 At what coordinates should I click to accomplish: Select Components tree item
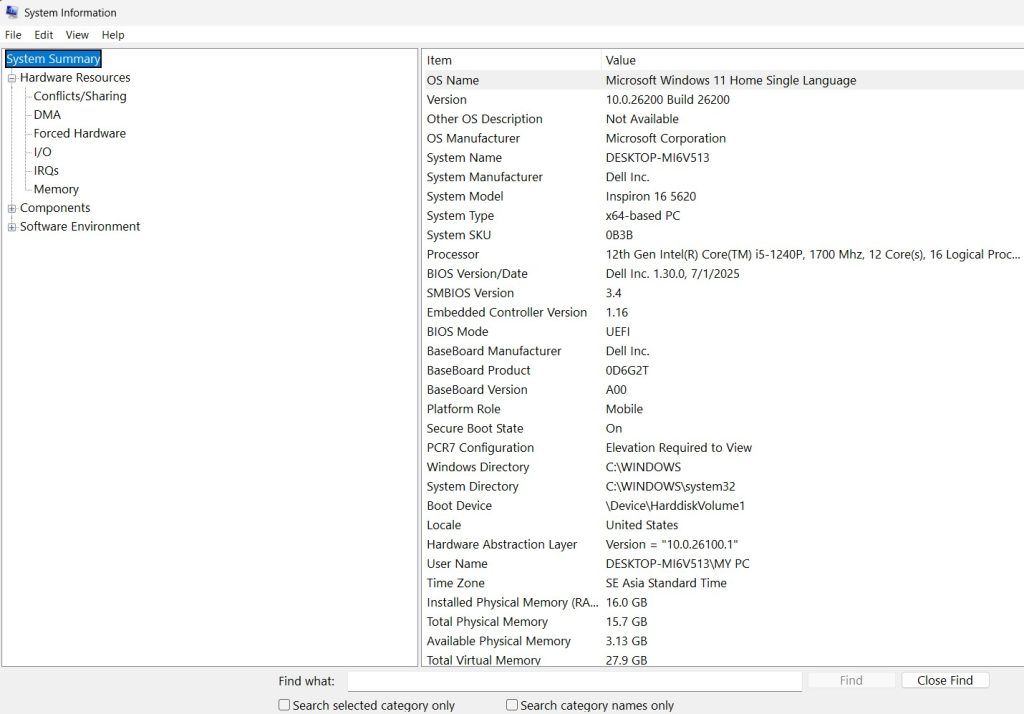(x=55, y=208)
